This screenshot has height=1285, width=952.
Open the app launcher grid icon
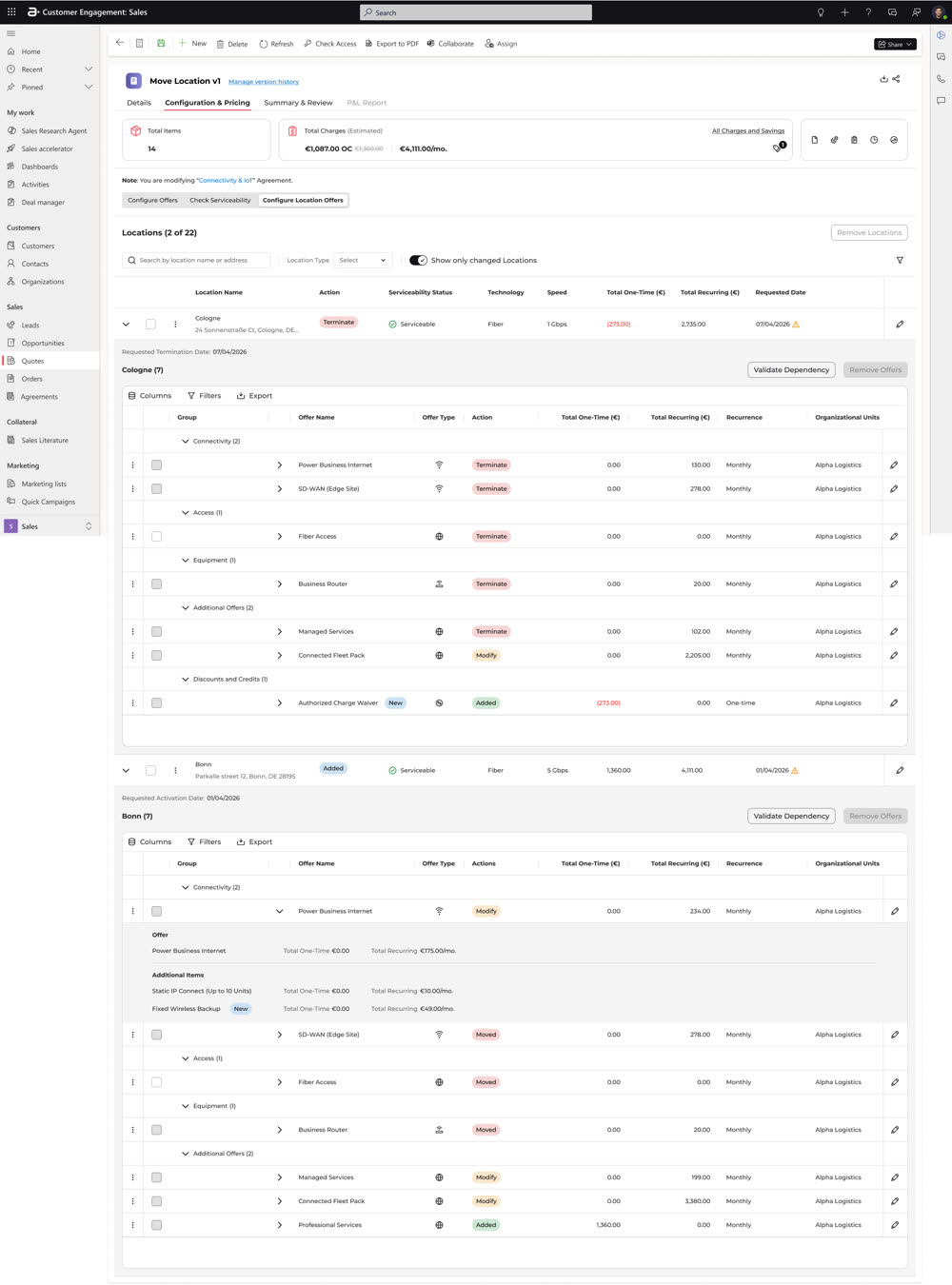(x=11, y=11)
